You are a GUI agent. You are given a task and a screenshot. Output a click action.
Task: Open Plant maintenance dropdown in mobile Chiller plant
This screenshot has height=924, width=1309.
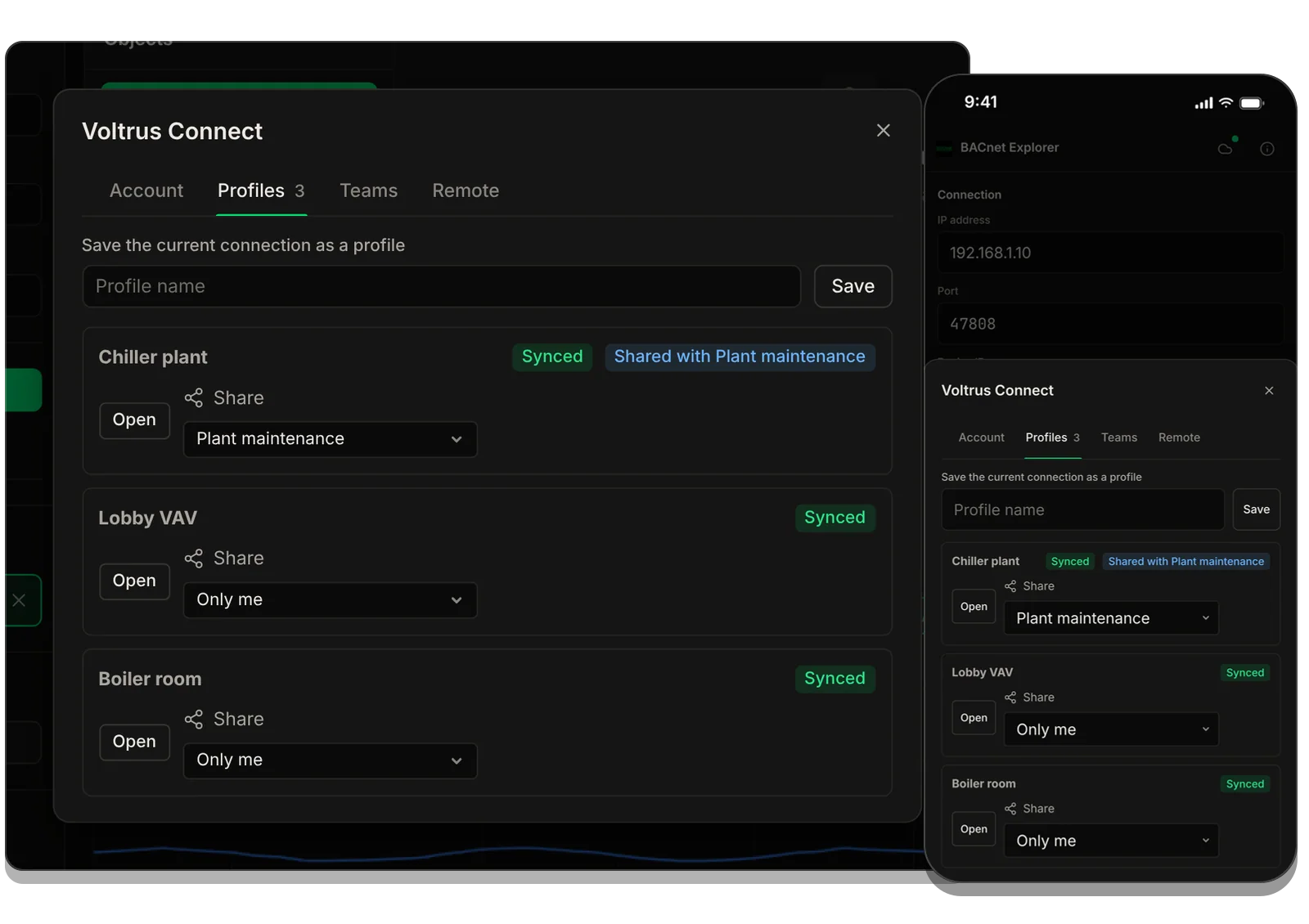point(1111,618)
